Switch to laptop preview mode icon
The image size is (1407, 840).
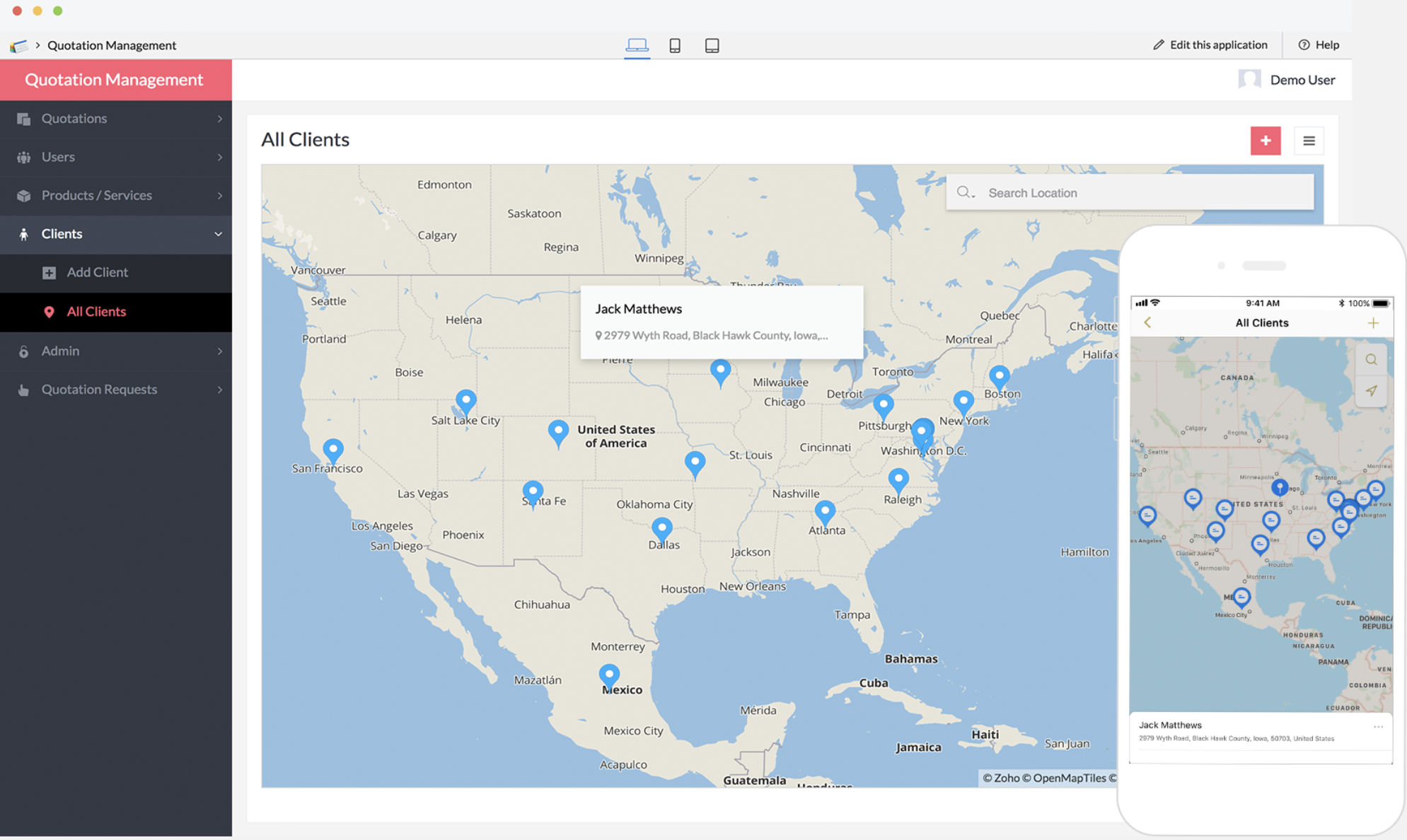[x=637, y=45]
